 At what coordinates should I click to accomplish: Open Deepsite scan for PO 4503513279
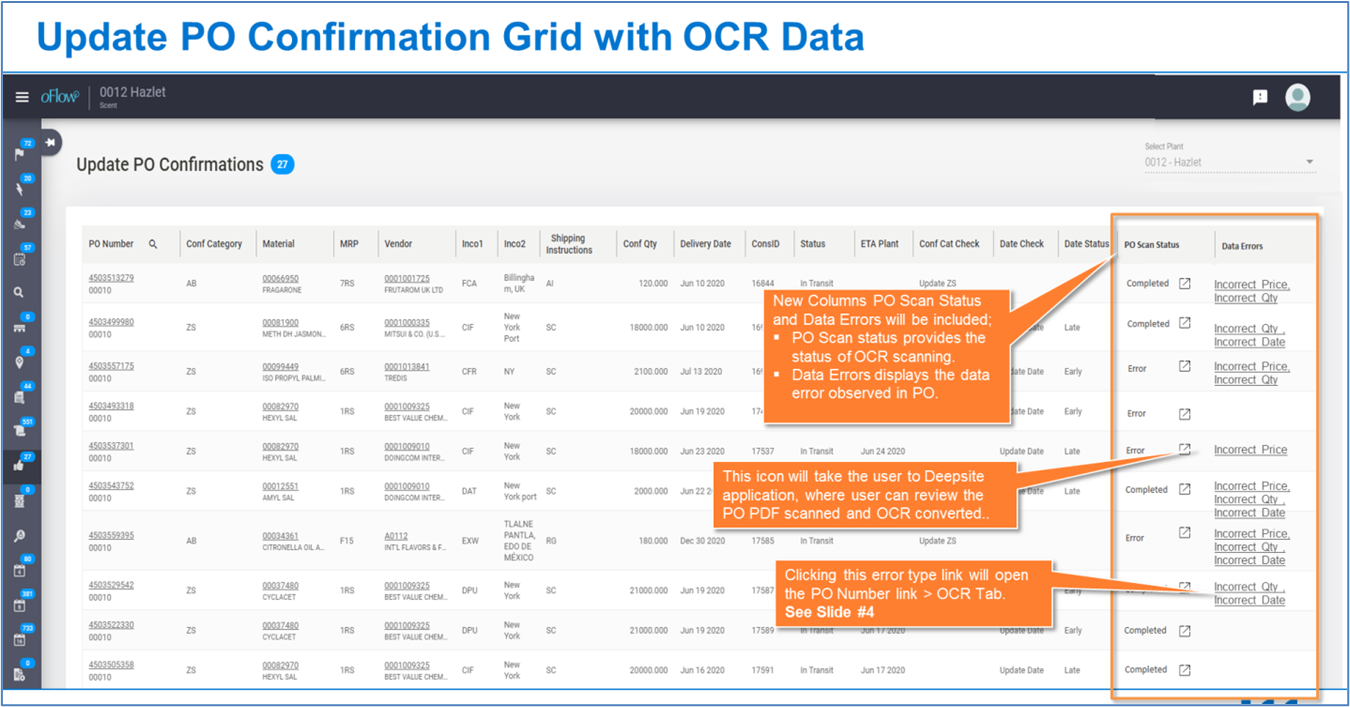[x=1184, y=284]
